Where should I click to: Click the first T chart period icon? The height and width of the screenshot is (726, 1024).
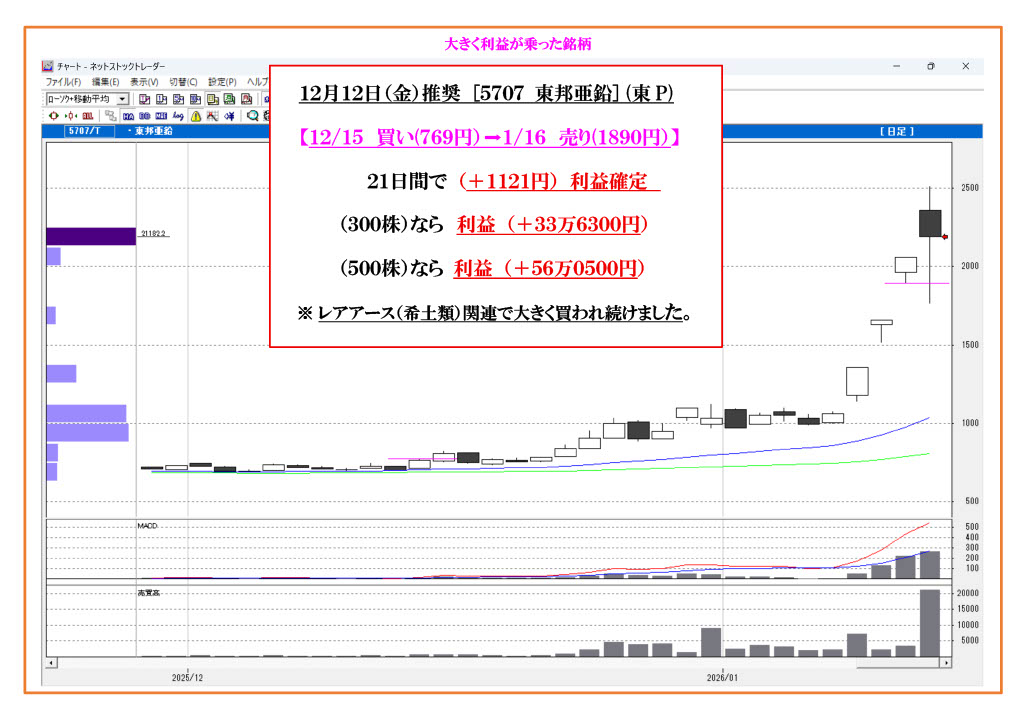coord(144,99)
